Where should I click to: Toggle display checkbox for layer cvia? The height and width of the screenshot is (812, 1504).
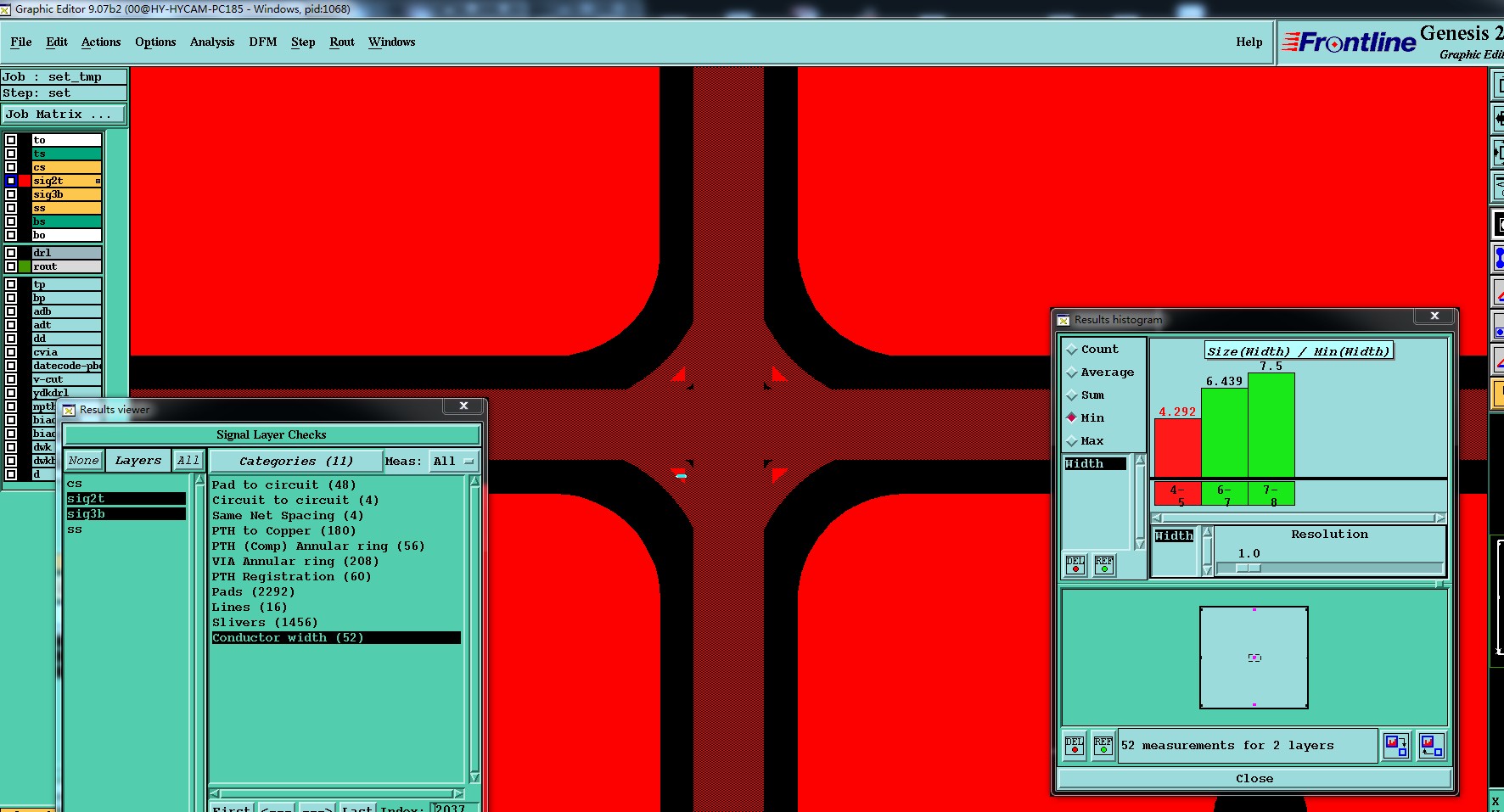pyautogui.click(x=11, y=352)
